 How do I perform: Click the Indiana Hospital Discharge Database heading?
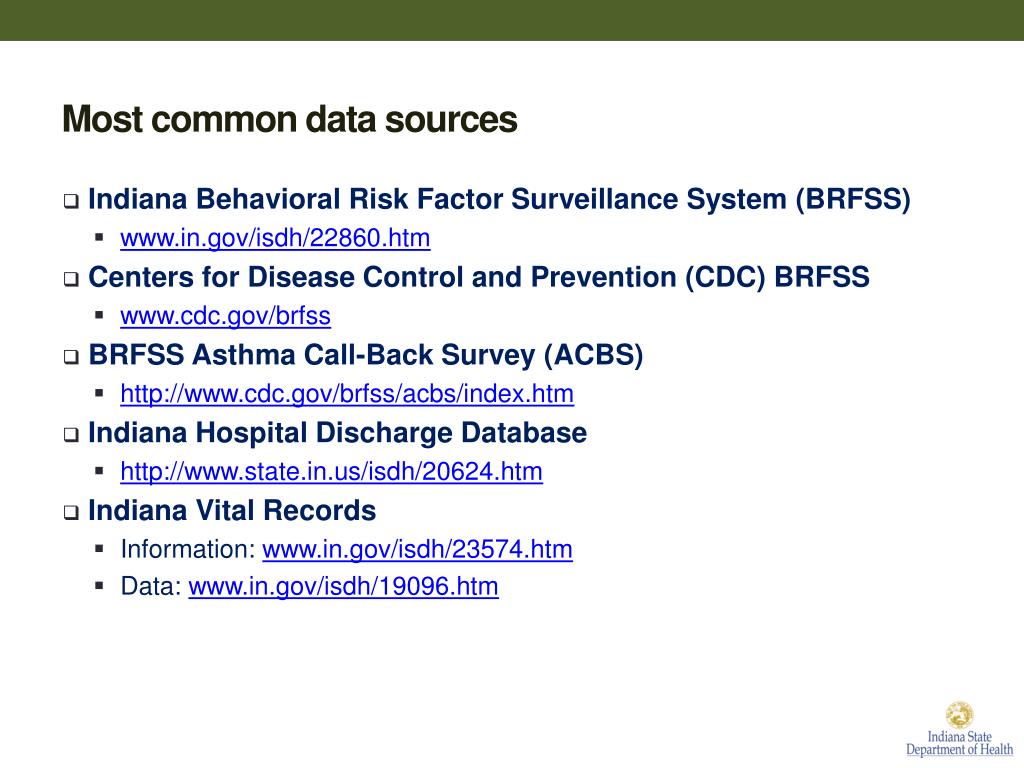point(338,432)
